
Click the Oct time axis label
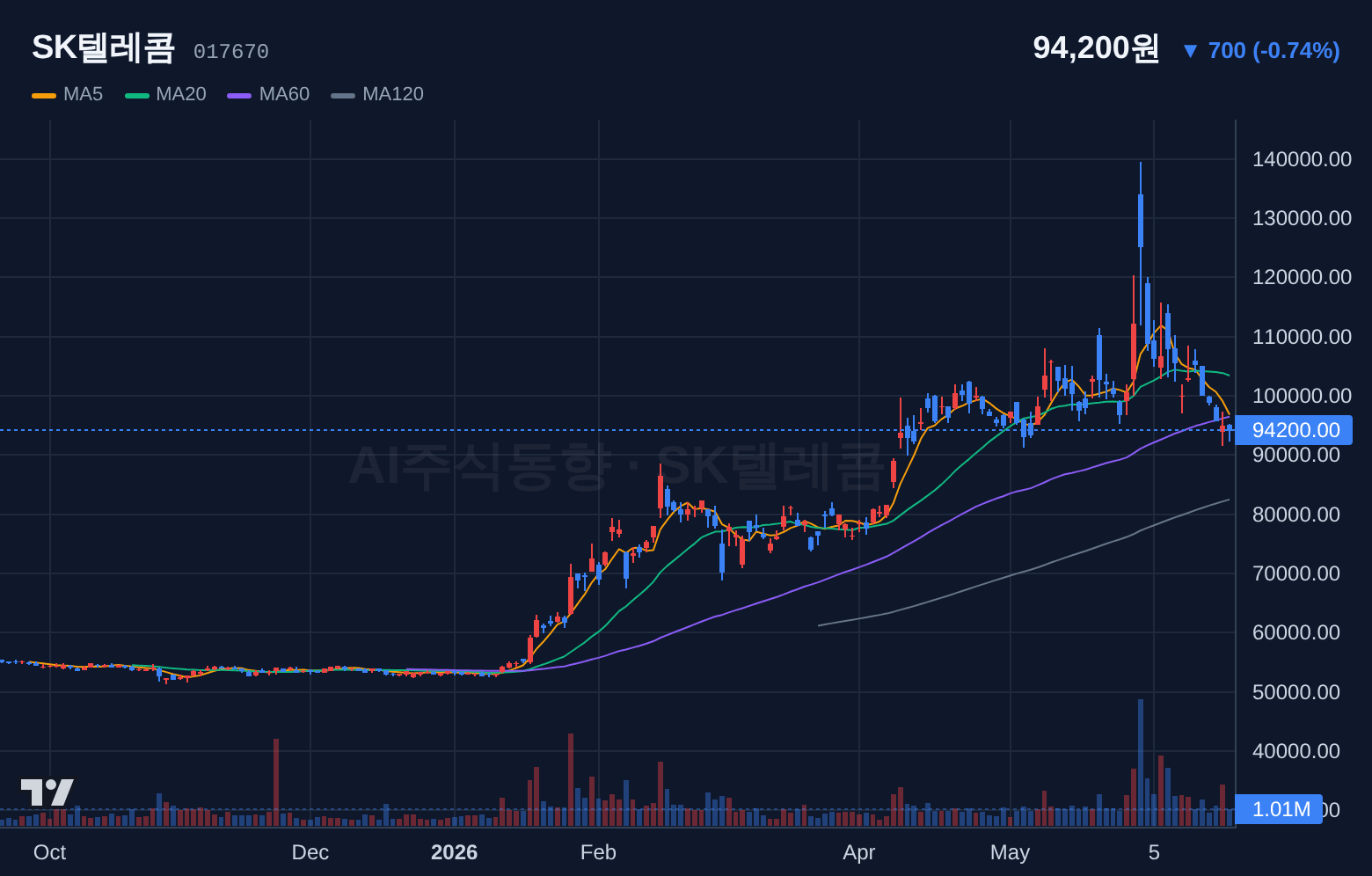(x=49, y=852)
